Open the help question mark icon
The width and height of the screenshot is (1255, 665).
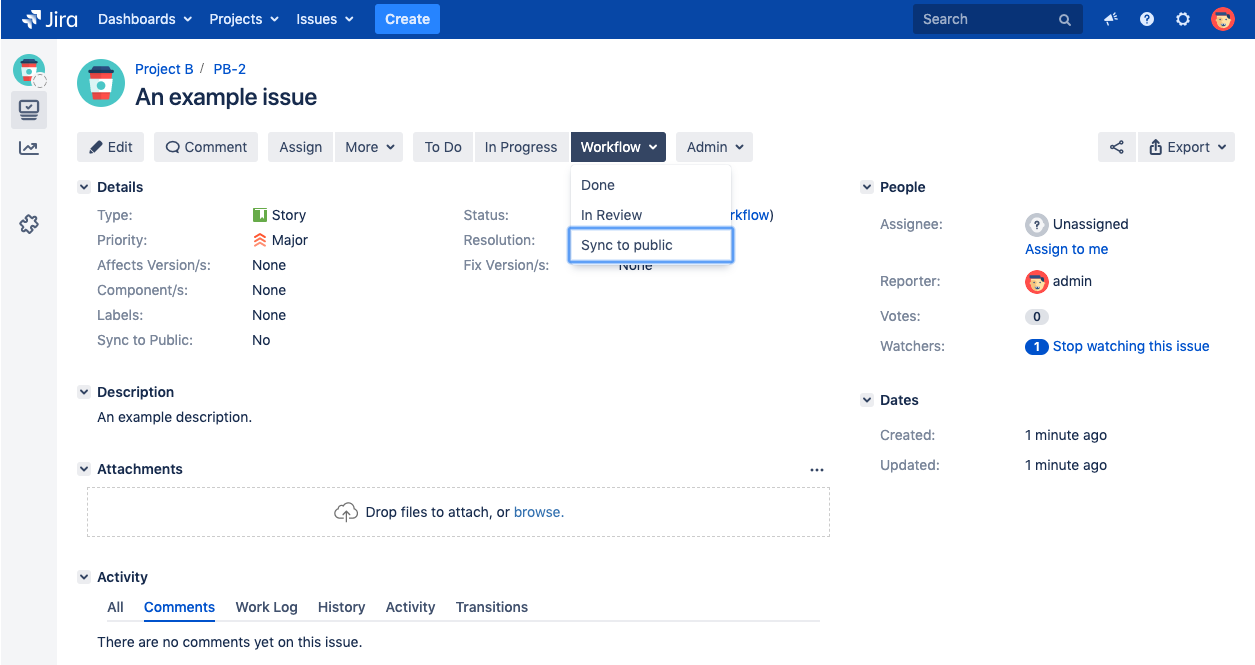(x=1147, y=19)
